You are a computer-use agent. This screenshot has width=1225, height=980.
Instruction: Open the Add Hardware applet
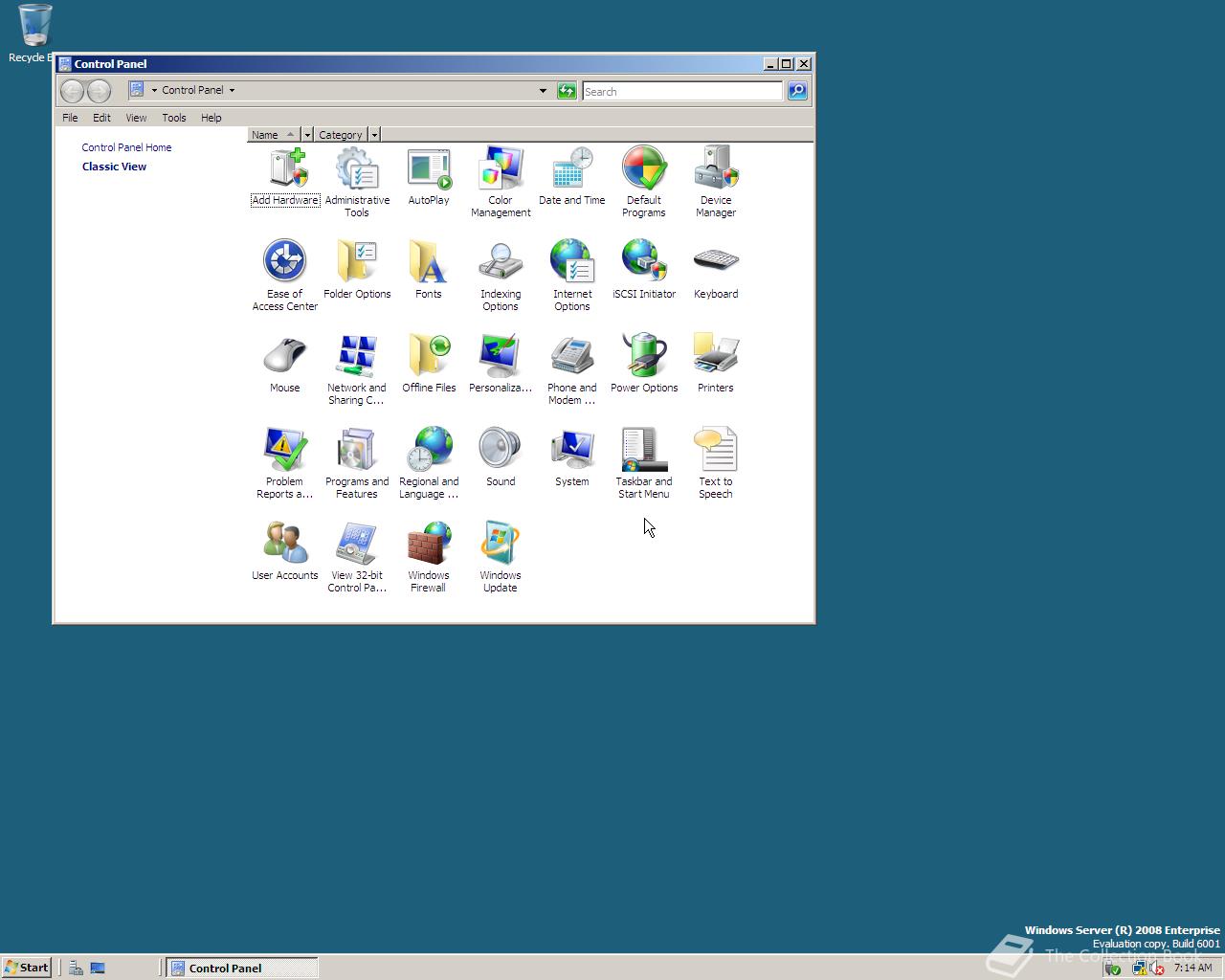tap(285, 176)
